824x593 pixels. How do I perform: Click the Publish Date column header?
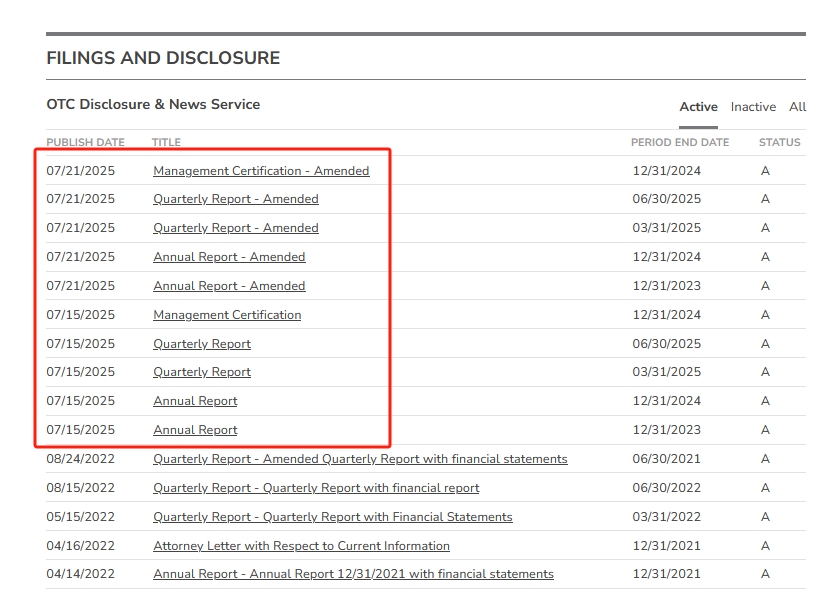point(85,143)
